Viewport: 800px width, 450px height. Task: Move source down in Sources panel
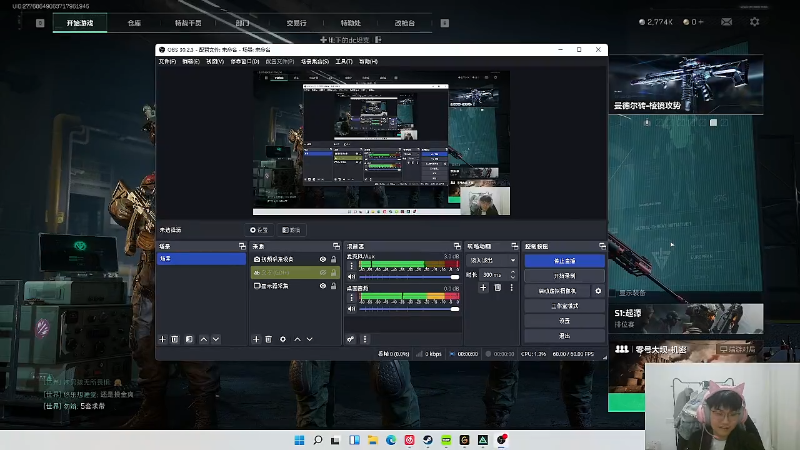[x=310, y=339]
